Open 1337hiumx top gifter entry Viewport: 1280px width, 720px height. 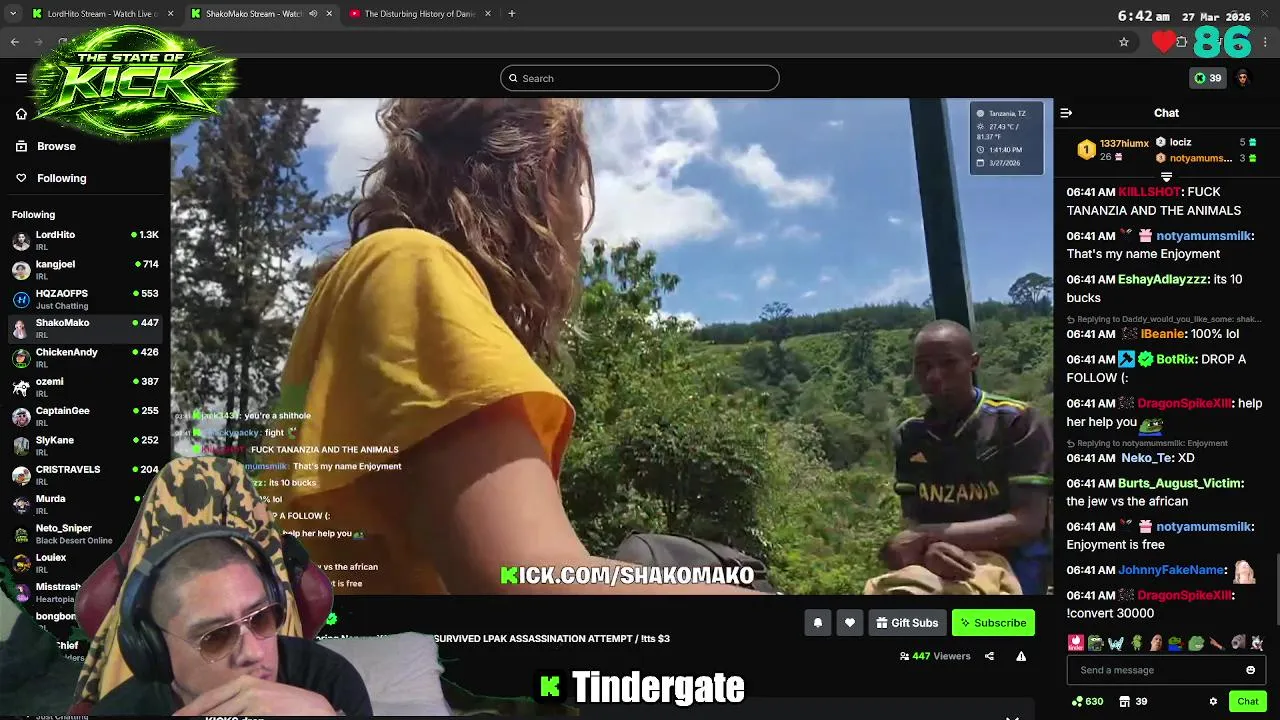[x=1114, y=150]
